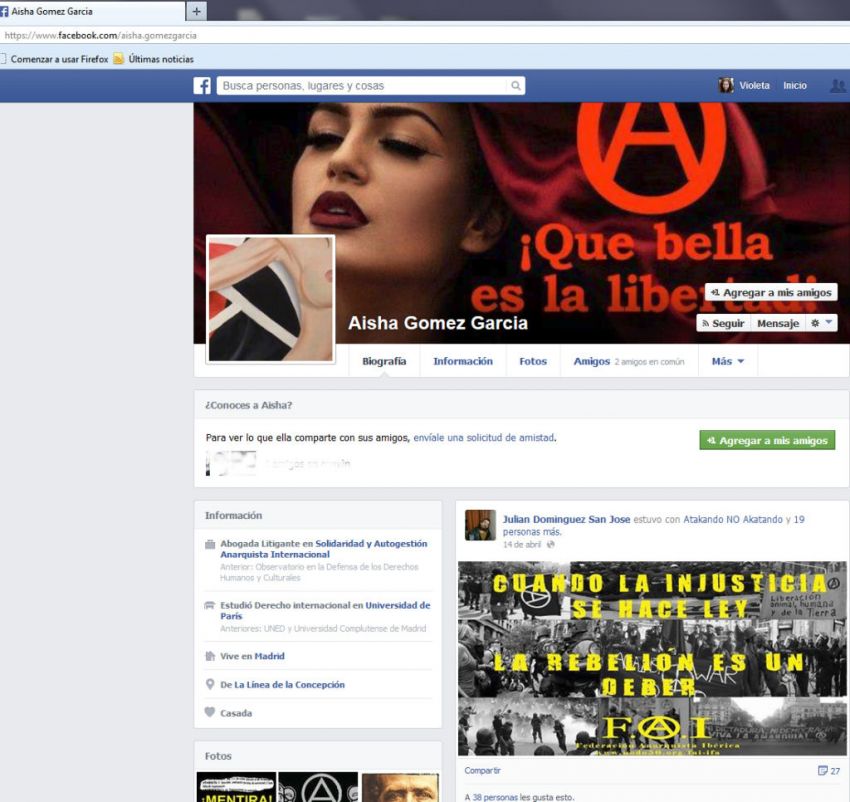Click the 19 personas más link

(x=653, y=525)
